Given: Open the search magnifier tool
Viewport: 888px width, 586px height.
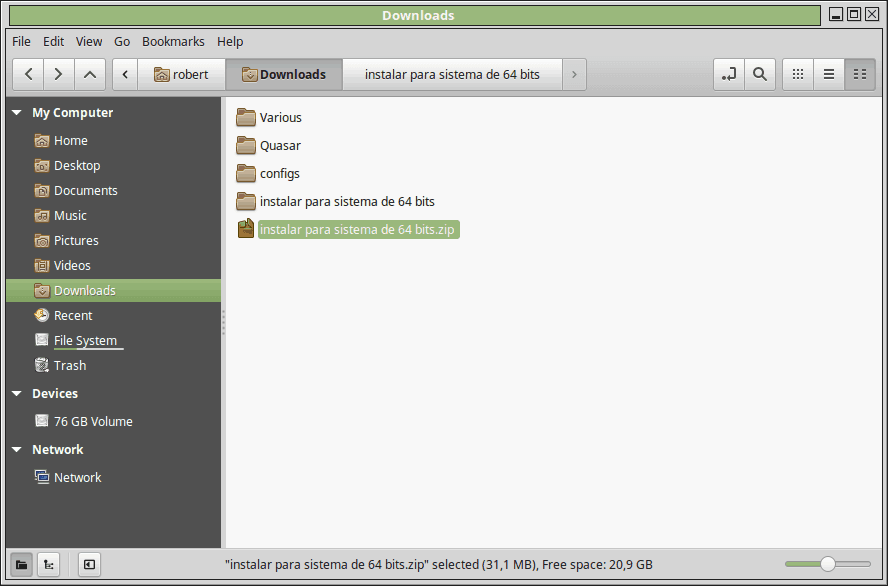Looking at the screenshot, I should [759, 74].
